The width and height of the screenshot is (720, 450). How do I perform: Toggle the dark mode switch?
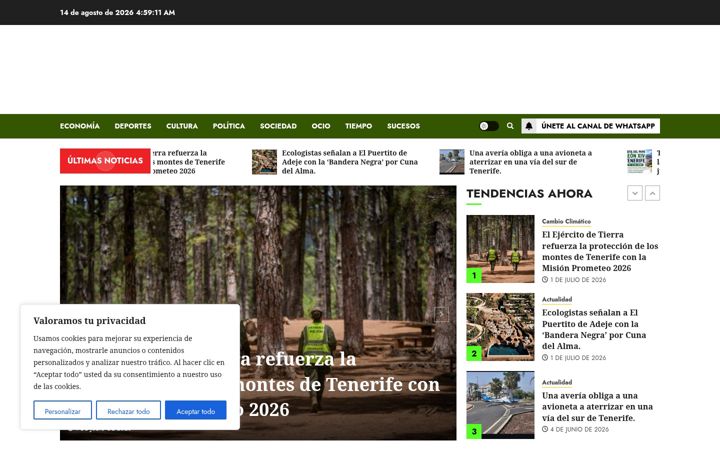click(489, 126)
